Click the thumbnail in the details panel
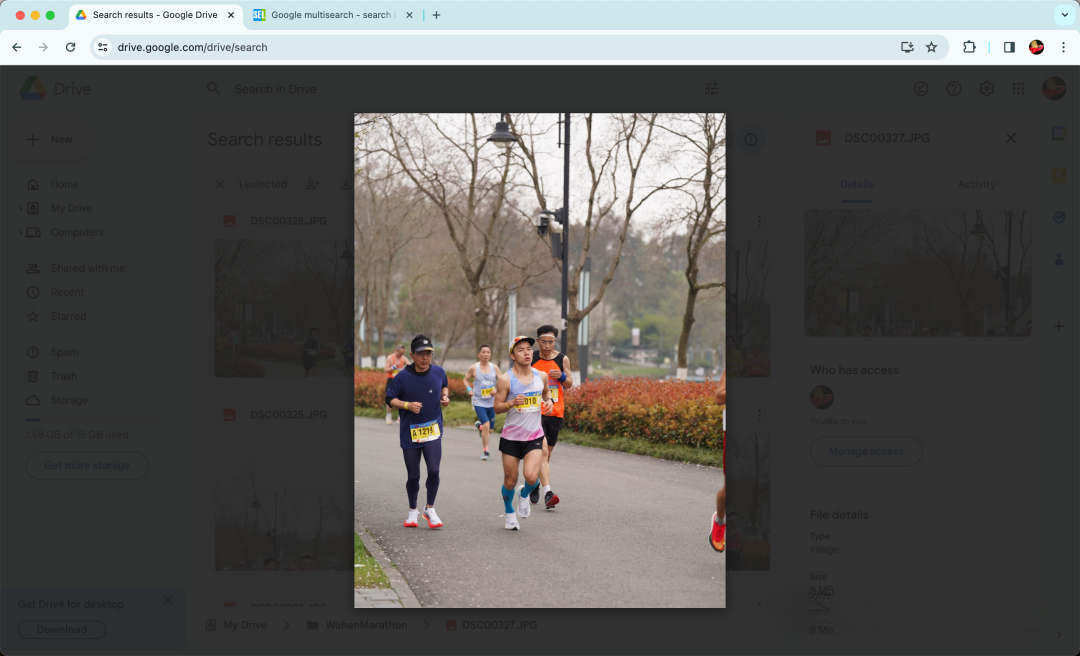 coord(917,273)
